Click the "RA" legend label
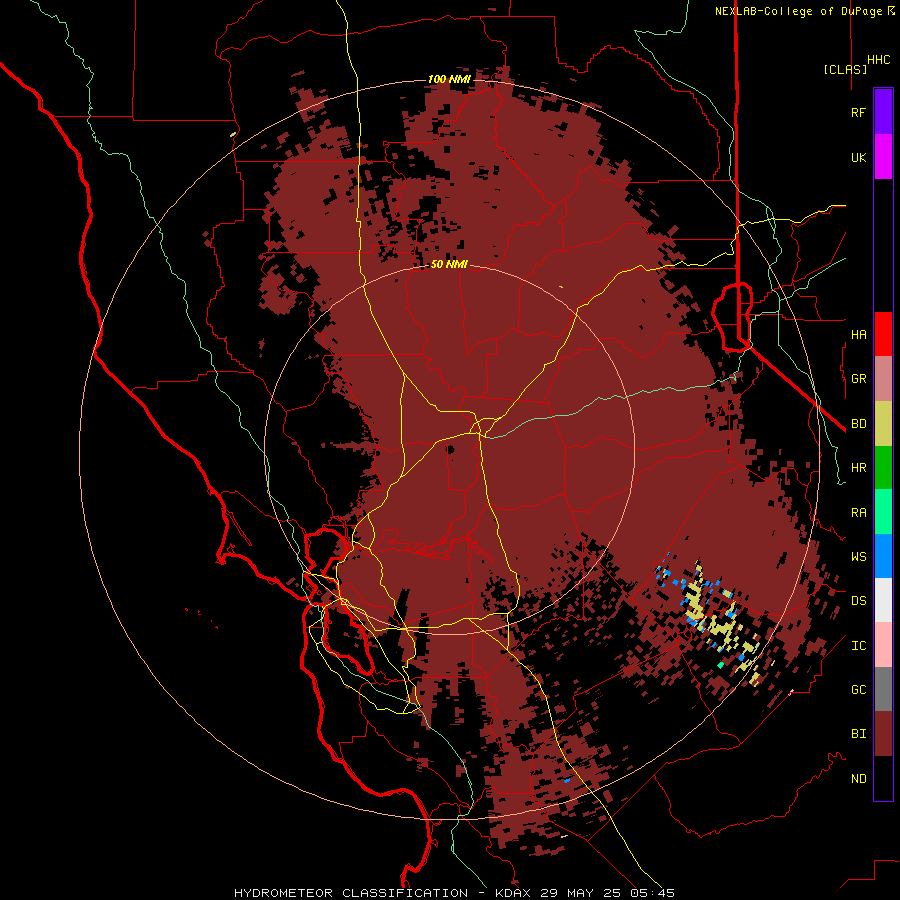 tap(858, 513)
